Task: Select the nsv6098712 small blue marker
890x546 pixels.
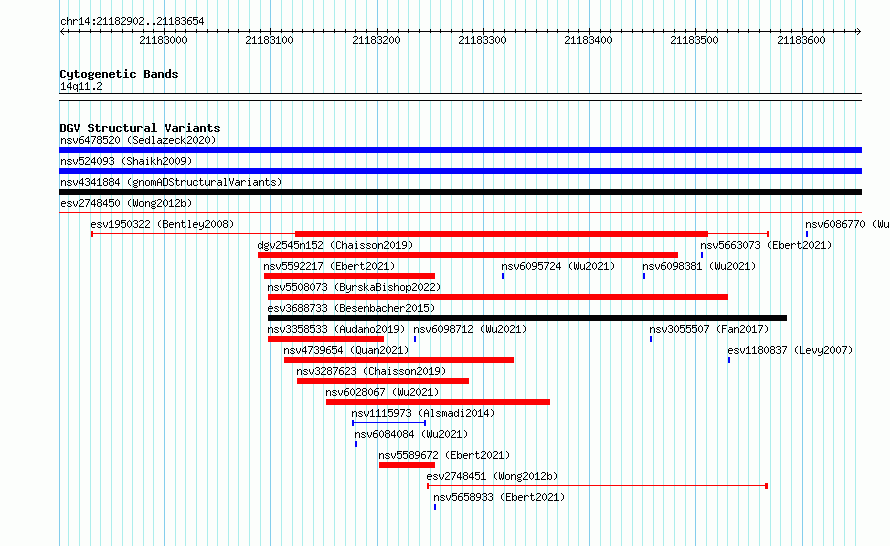Action: (415, 339)
